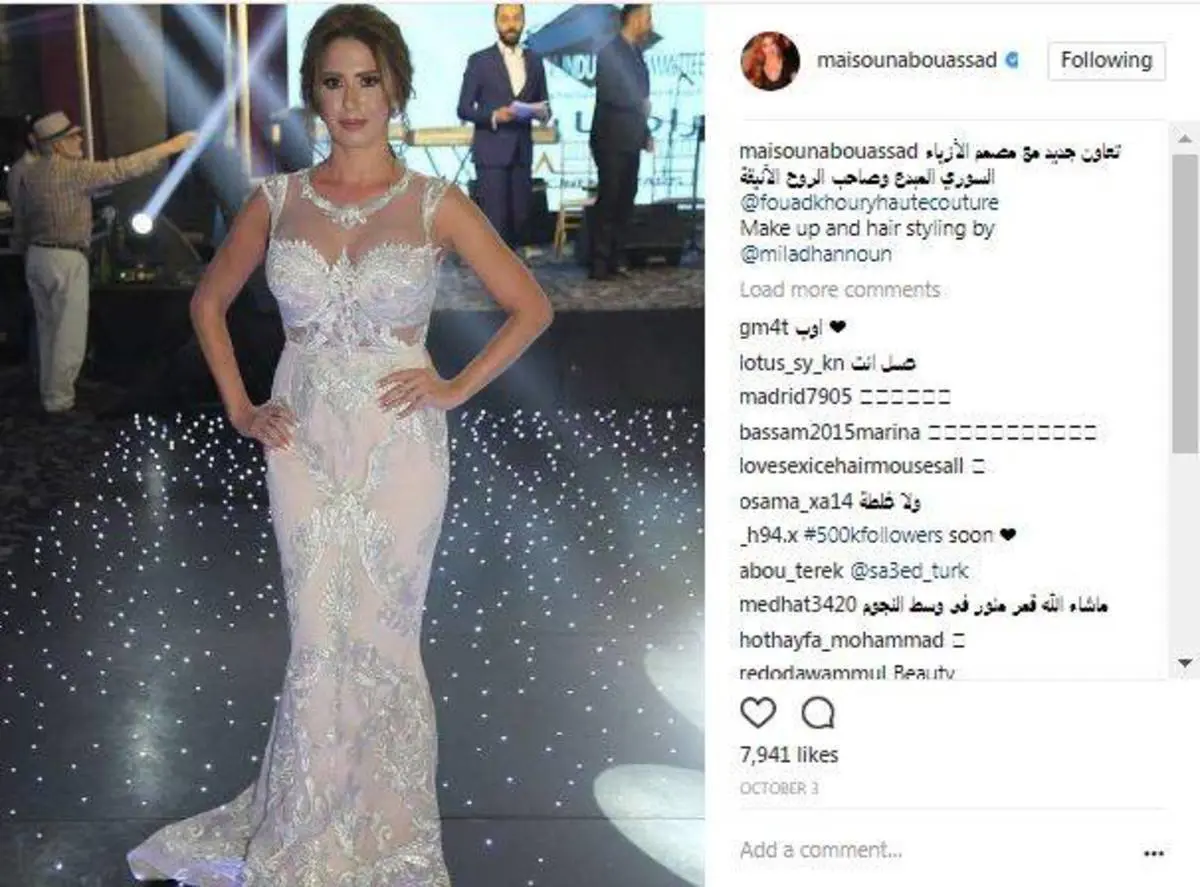1200x887 pixels.
Task: Like the post with the heart icon
Action: [759, 712]
